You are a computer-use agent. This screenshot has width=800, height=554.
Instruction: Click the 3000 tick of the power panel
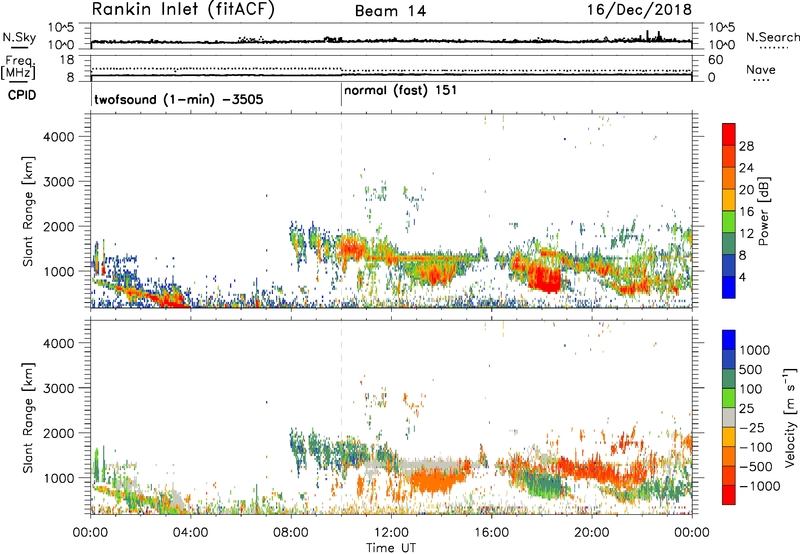click(x=58, y=182)
